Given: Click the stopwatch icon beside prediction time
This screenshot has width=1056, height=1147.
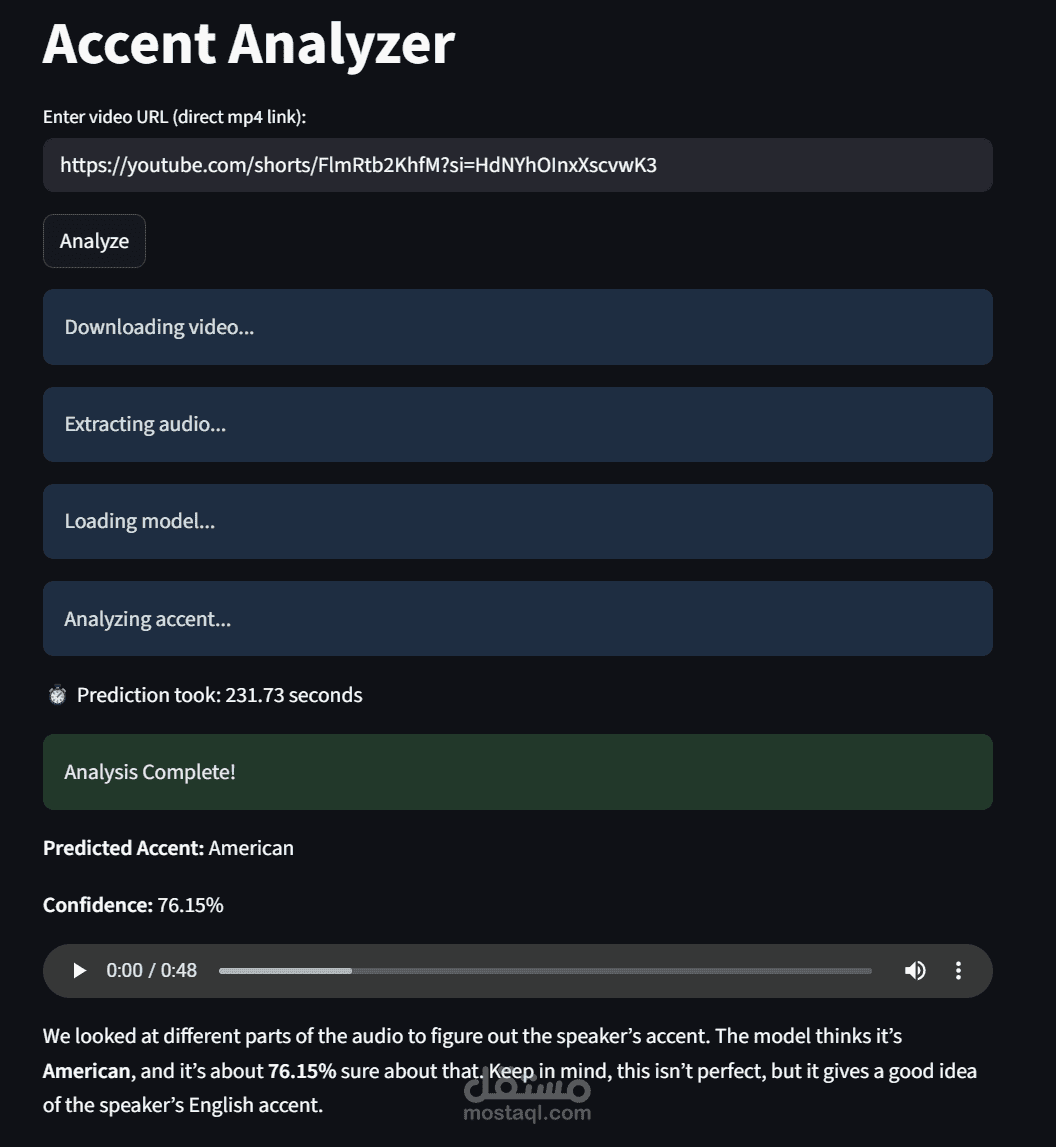Looking at the screenshot, I should [57, 695].
